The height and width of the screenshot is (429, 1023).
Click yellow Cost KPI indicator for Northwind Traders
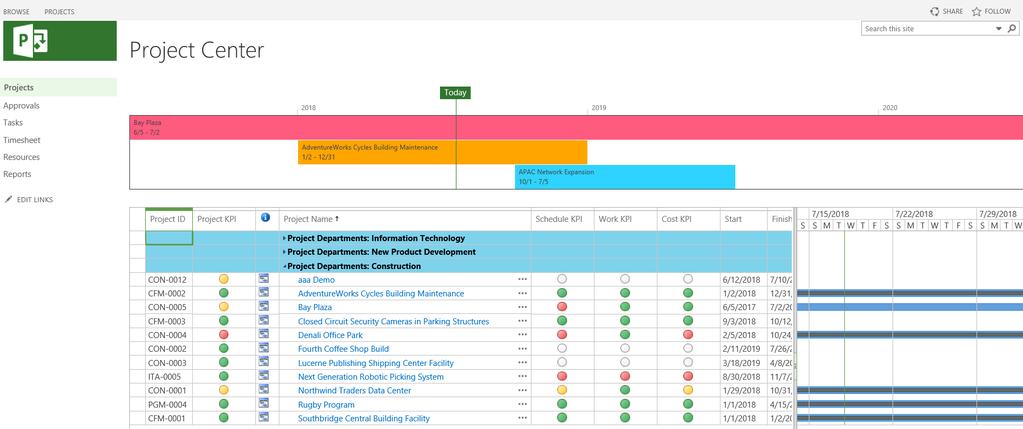pos(688,390)
